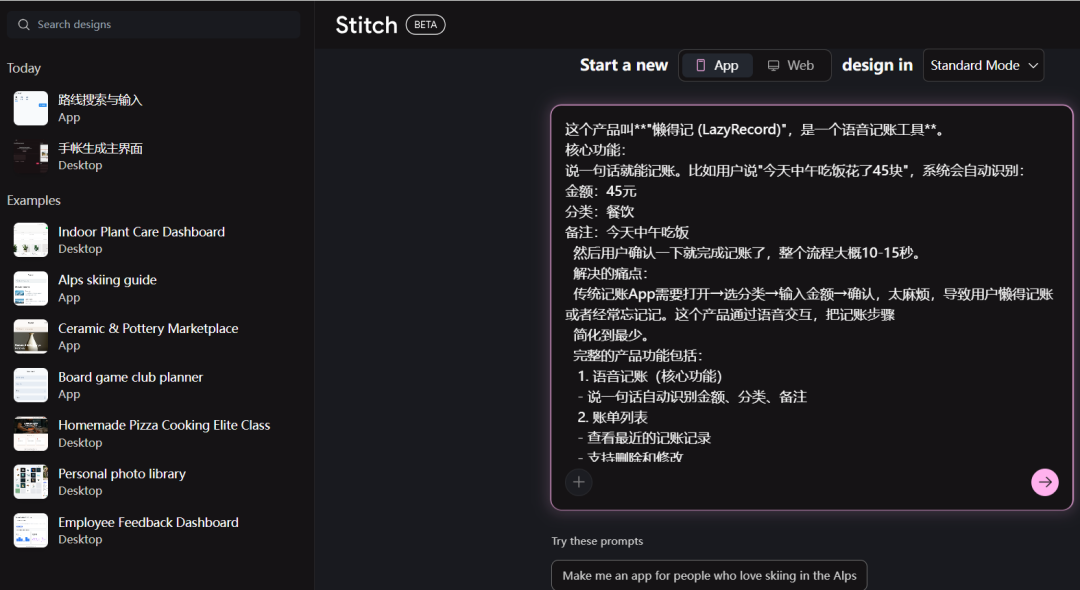1080x590 pixels.
Task: Click the monitor icon in Web toggle
Action: click(773, 65)
